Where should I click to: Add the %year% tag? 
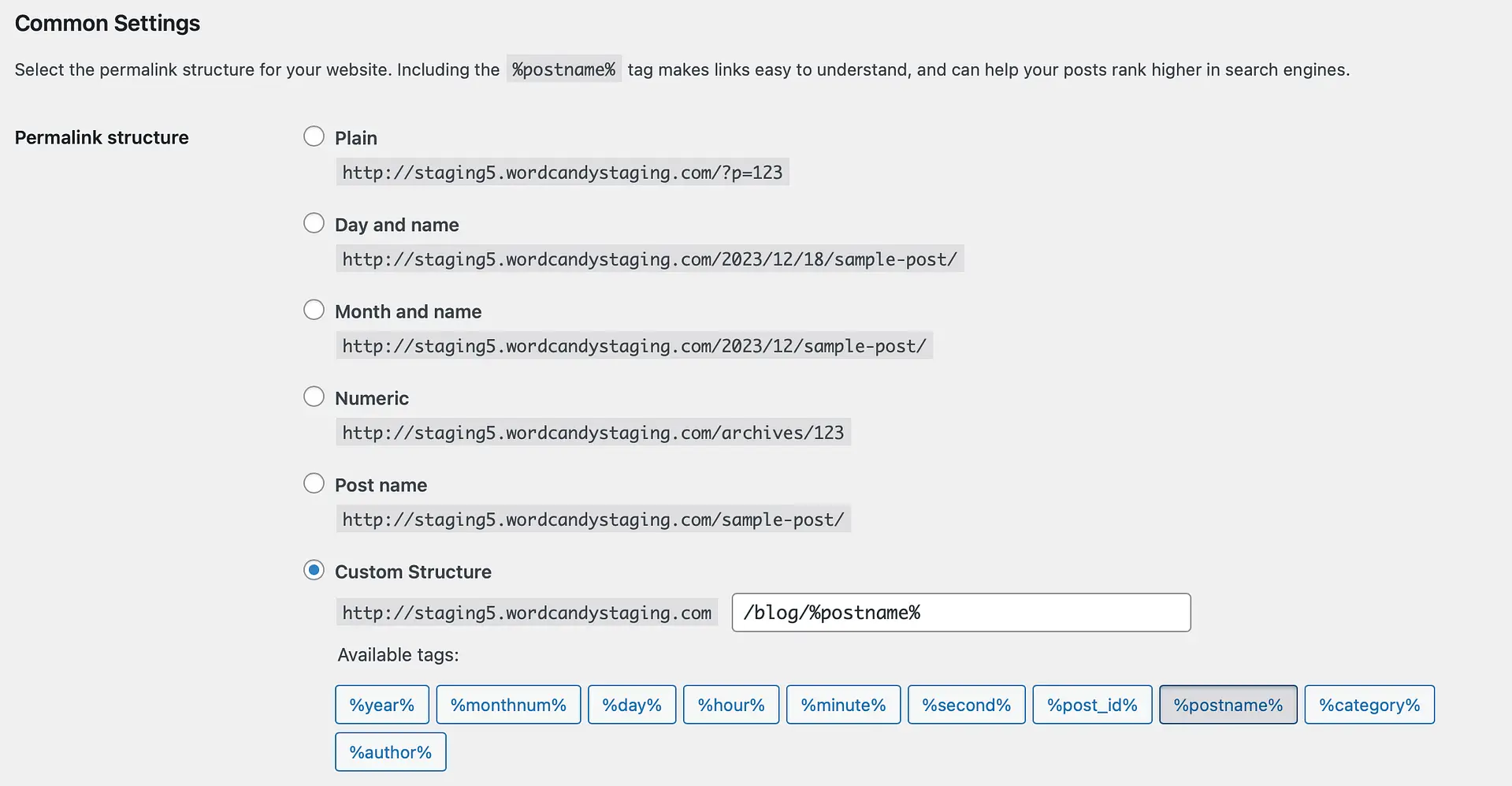pyautogui.click(x=382, y=705)
